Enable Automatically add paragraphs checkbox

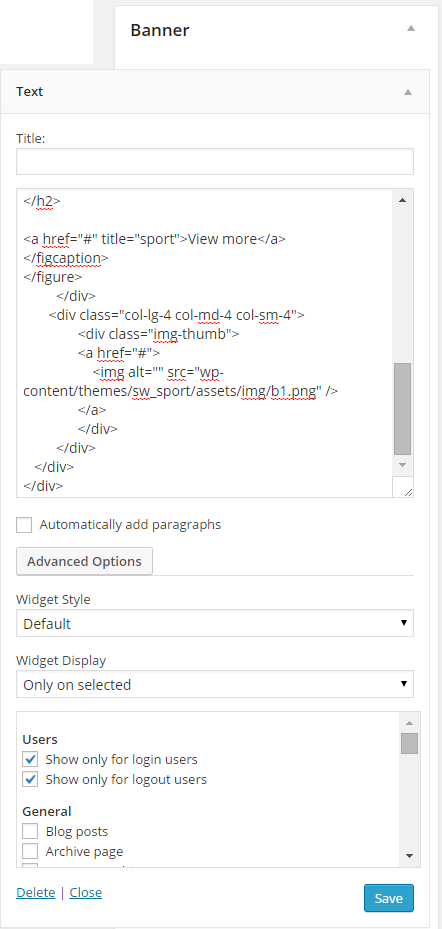point(24,525)
